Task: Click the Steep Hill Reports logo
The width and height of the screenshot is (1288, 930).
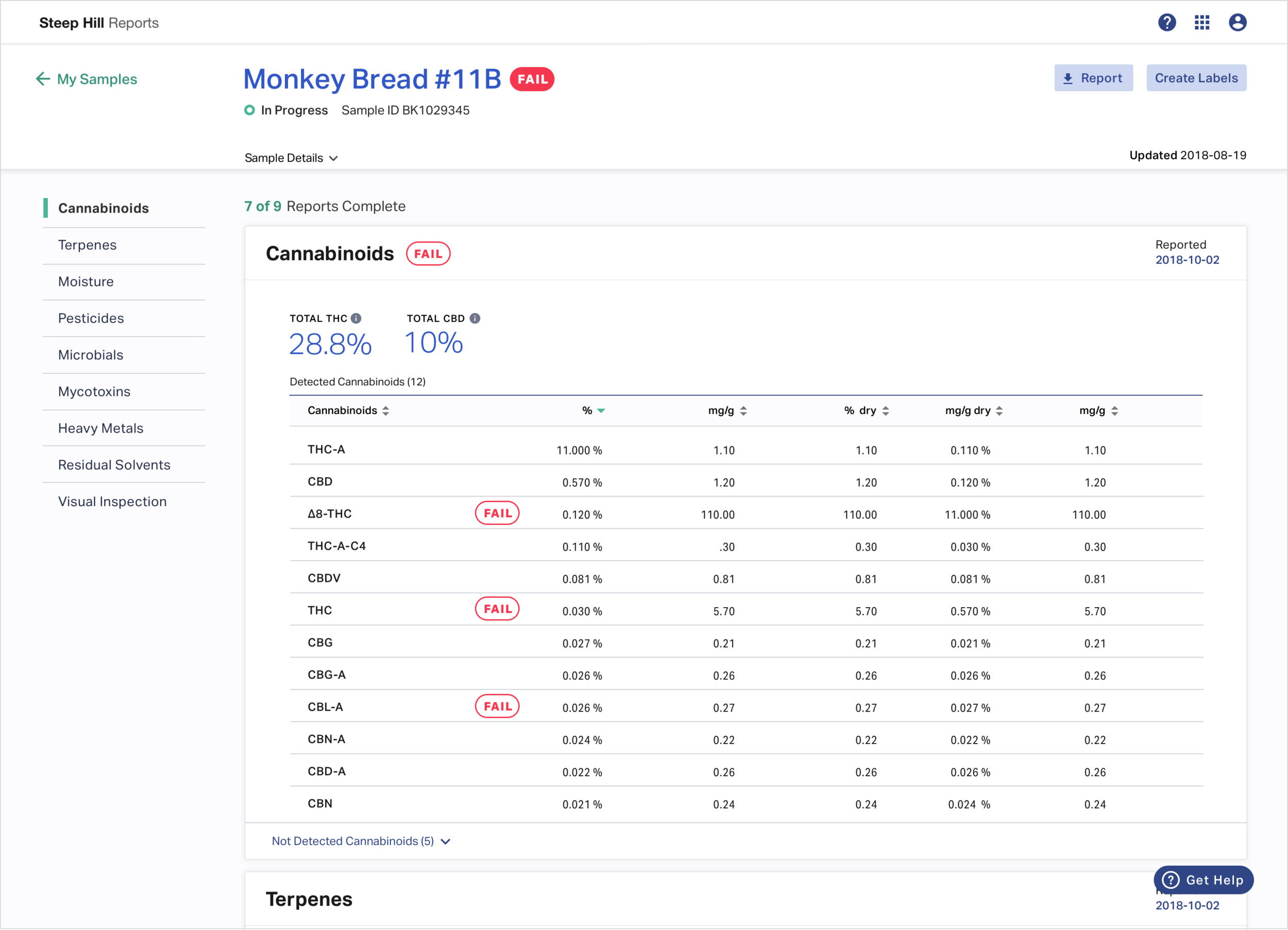Action: pos(99,23)
